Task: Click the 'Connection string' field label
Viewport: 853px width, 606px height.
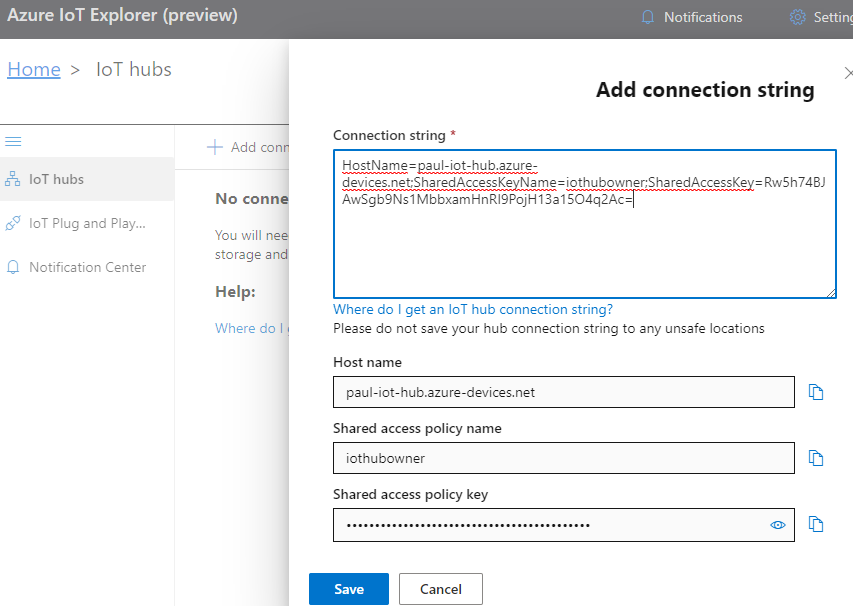Action: pyautogui.click(x=389, y=135)
